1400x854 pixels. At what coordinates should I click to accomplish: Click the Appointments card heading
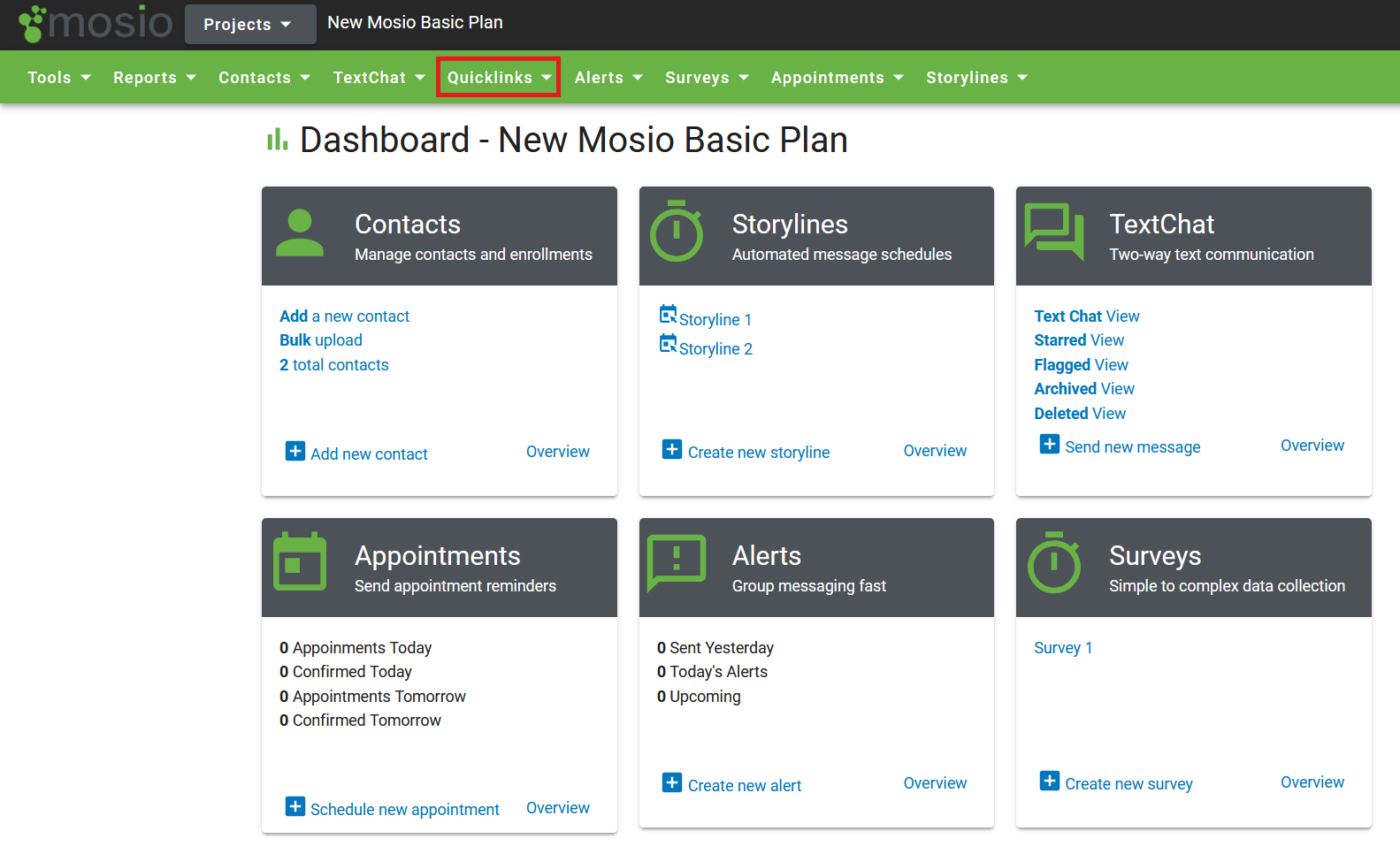438,556
